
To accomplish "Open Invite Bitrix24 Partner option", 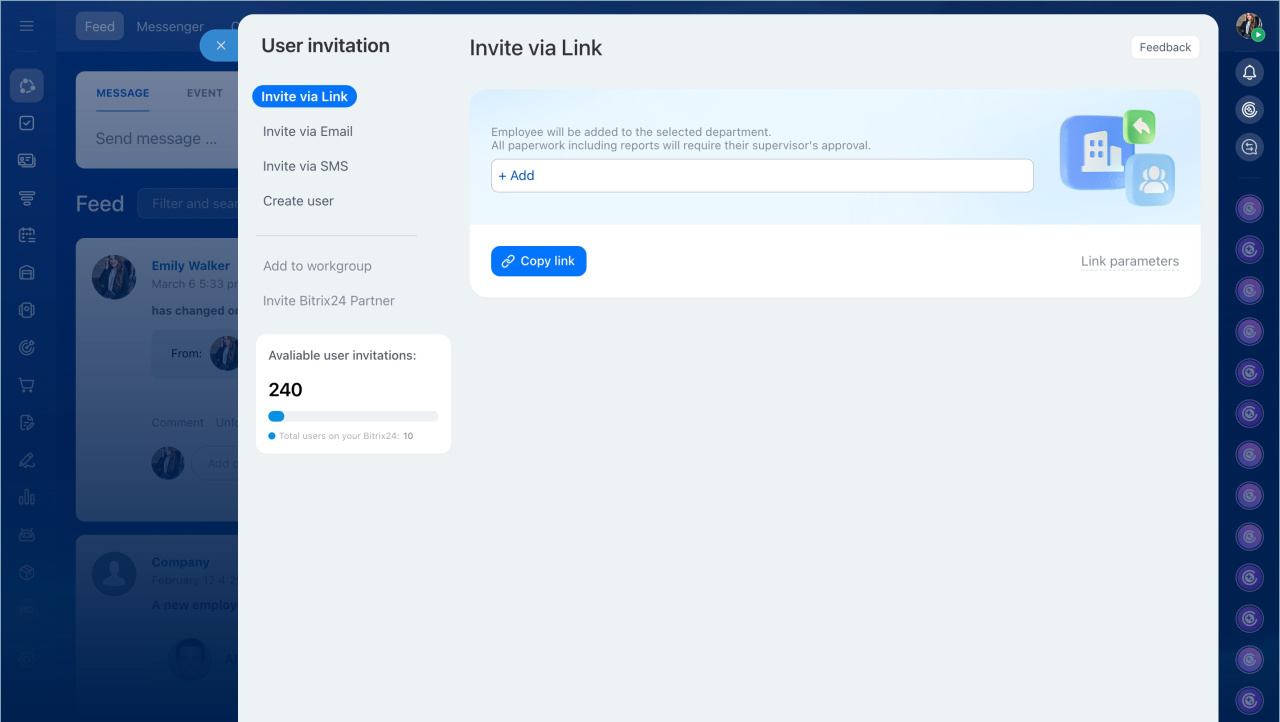I will click(x=328, y=301).
